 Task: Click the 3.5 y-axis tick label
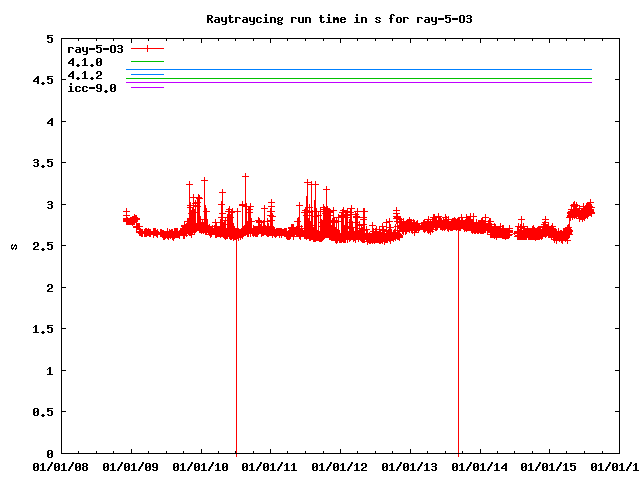45,164
